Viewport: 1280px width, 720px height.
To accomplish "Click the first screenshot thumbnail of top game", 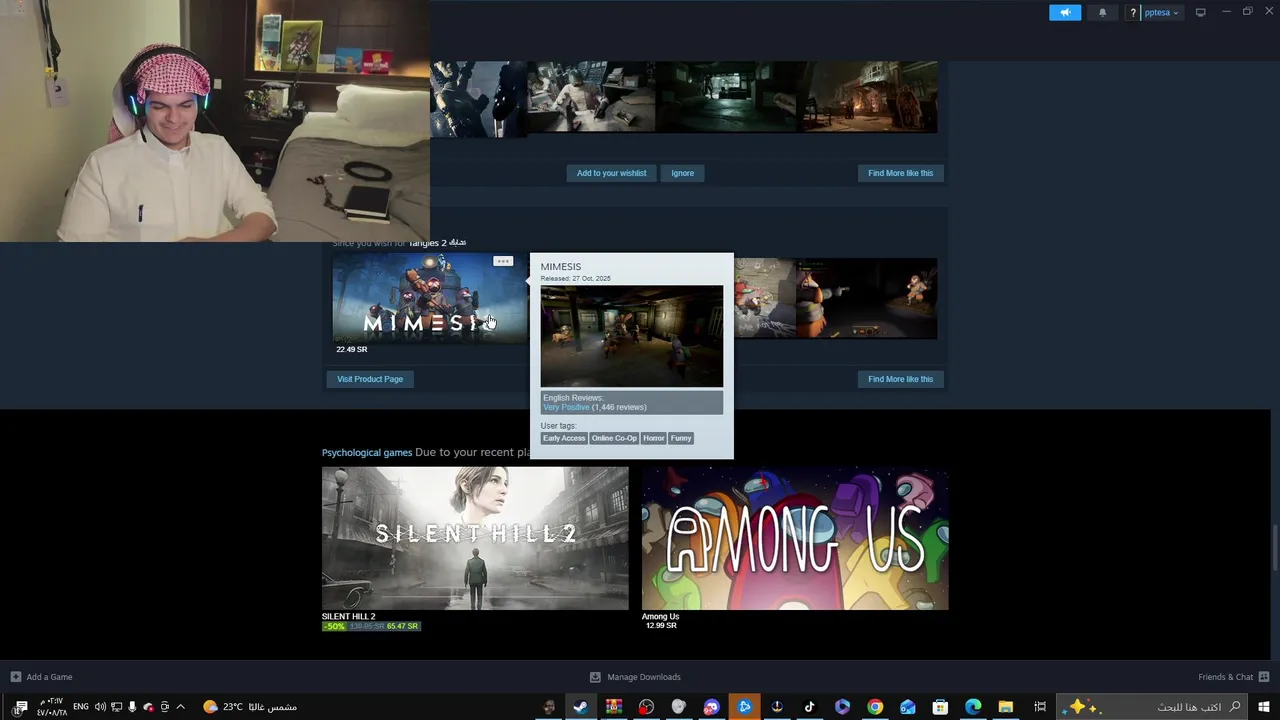I will pyautogui.click(x=478, y=97).
